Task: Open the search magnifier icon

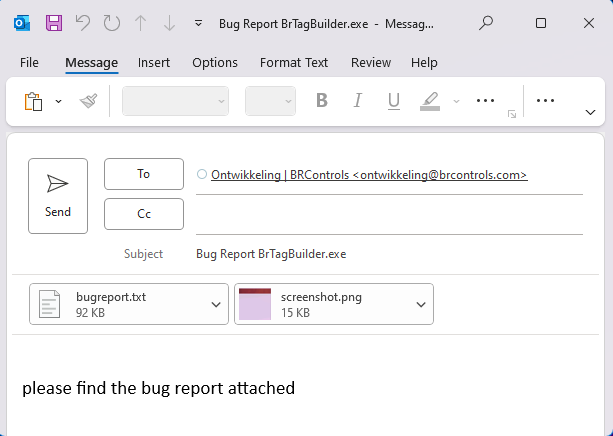Action: (x=486, y=23)
